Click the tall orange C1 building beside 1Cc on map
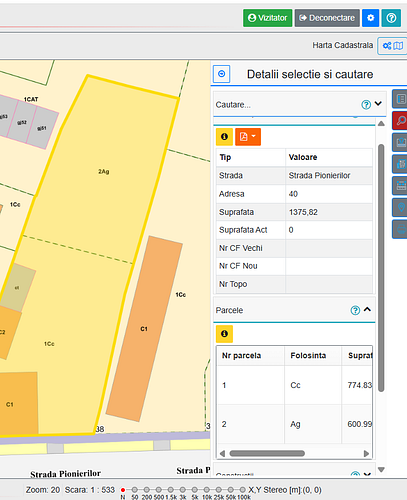 point(144,329)
